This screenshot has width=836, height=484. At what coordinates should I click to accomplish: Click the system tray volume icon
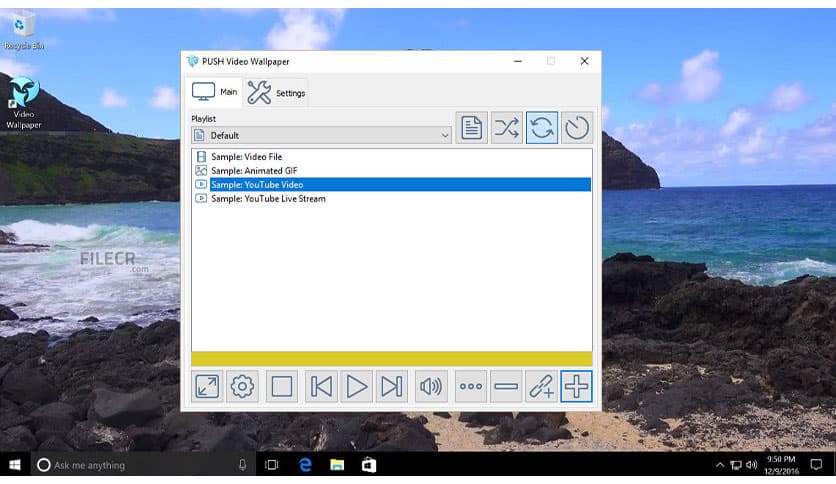(752, 465)
